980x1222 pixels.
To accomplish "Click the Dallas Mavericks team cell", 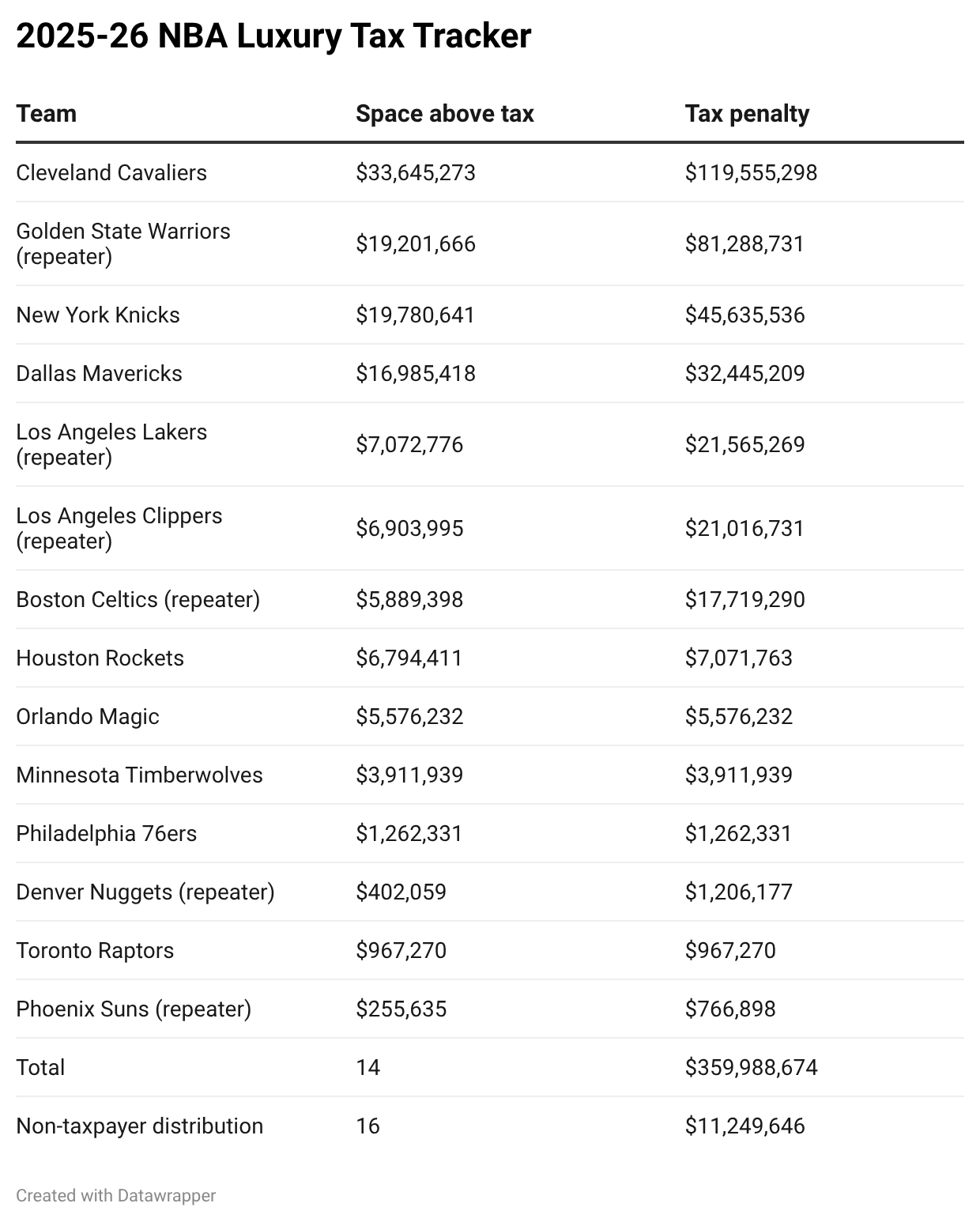I will (99, 373).
